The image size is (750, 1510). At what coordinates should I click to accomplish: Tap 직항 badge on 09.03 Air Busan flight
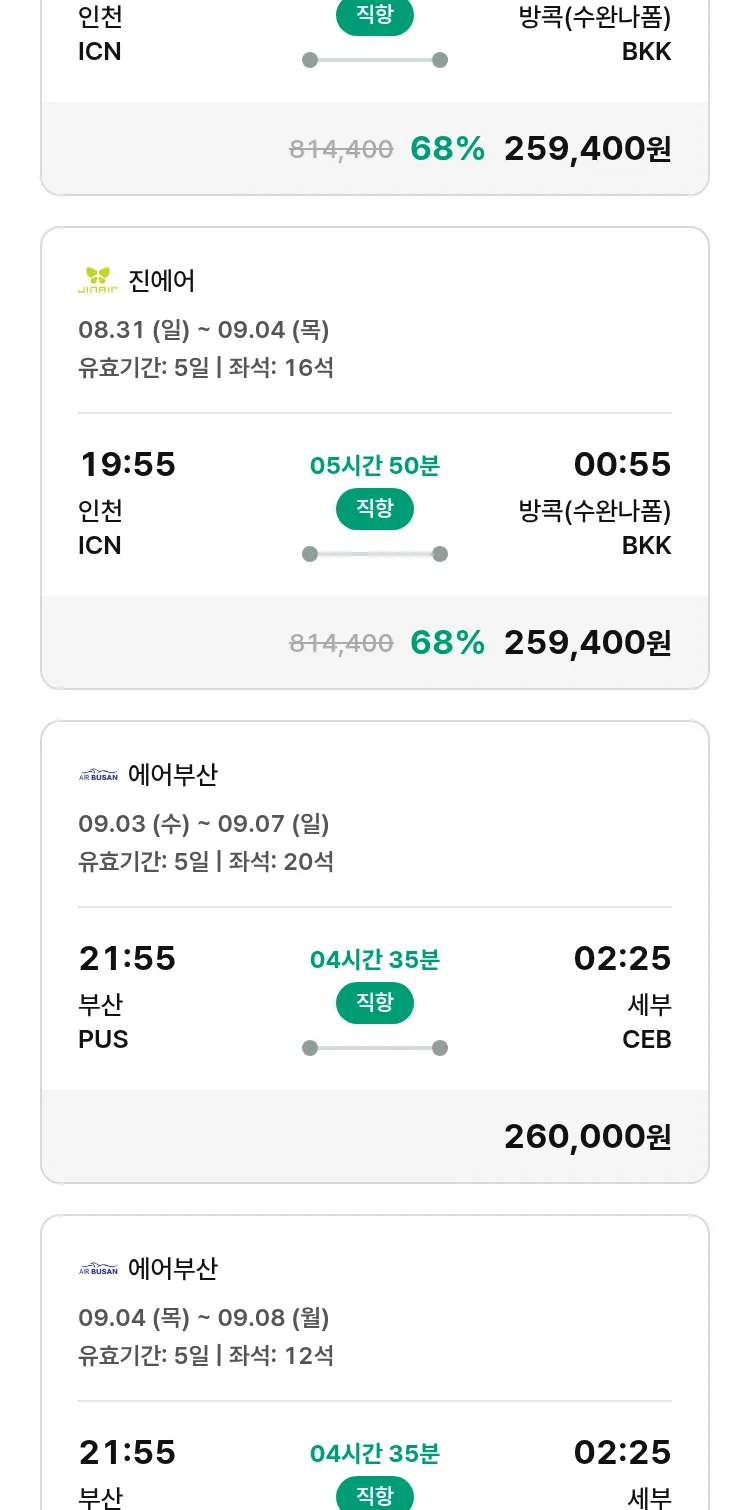375,1003
